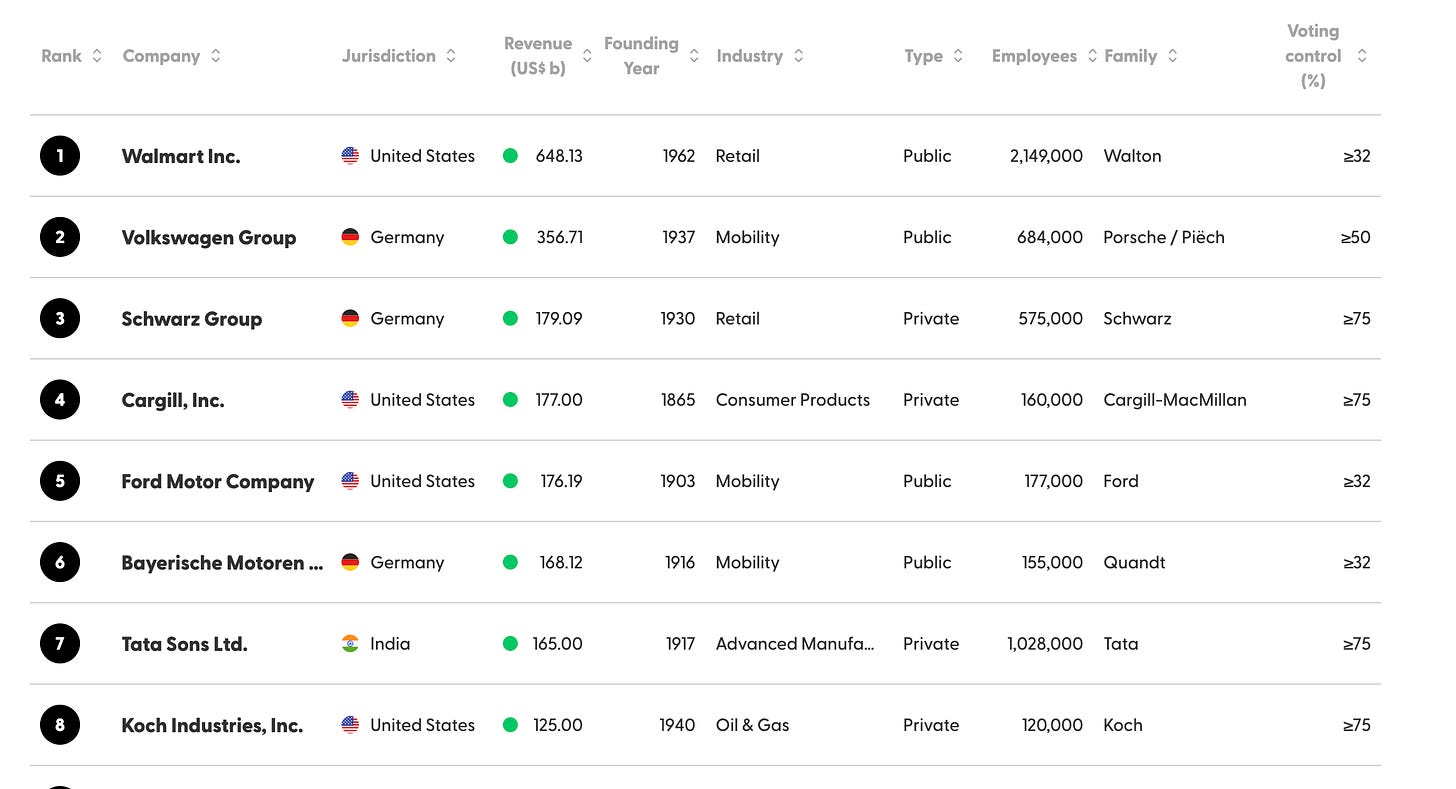Sort by Employees column arrows
Viewport: 1456px width, 789px height.
coord(1092,56)
